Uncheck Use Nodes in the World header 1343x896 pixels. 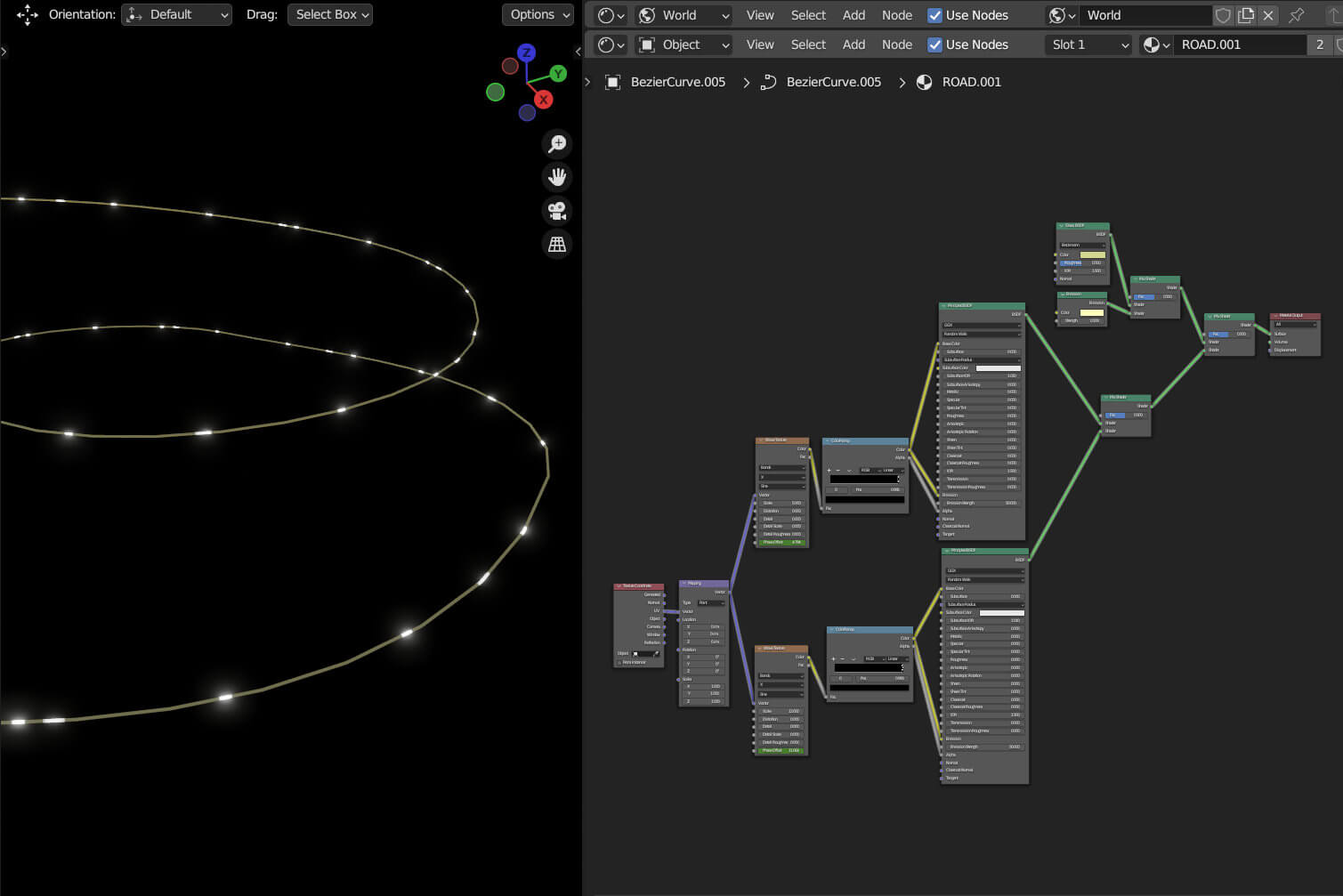[934, 15]
